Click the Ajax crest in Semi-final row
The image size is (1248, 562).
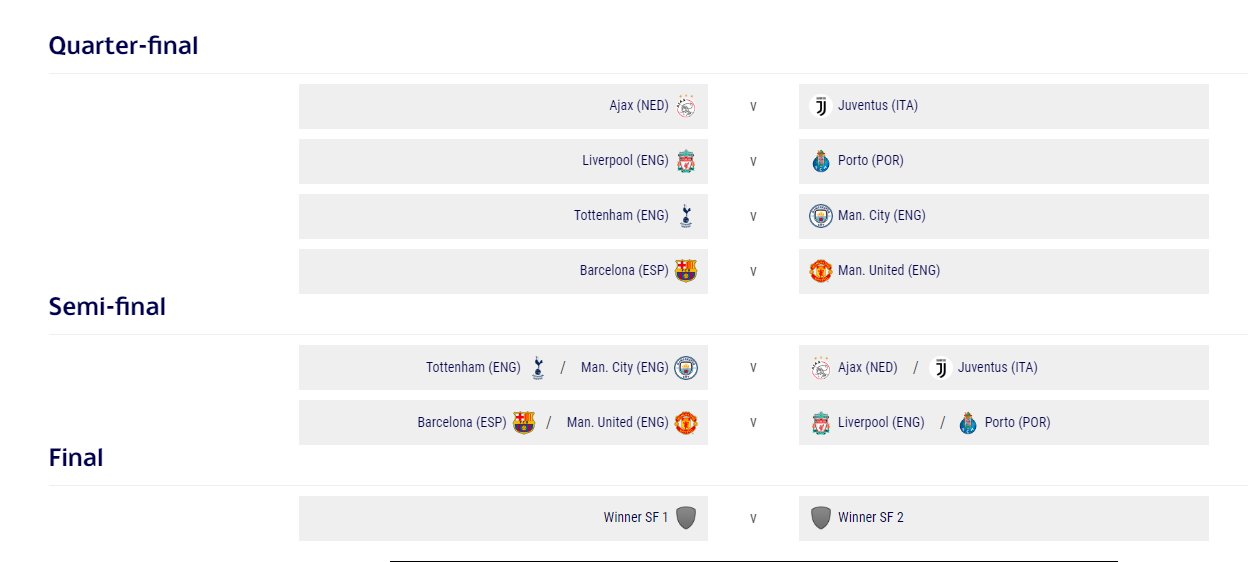(x=821, y=368)
